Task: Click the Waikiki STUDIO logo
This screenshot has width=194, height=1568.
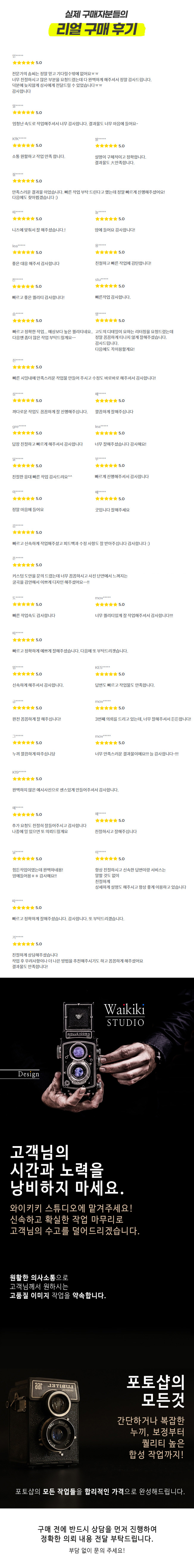Action: 125,1015
